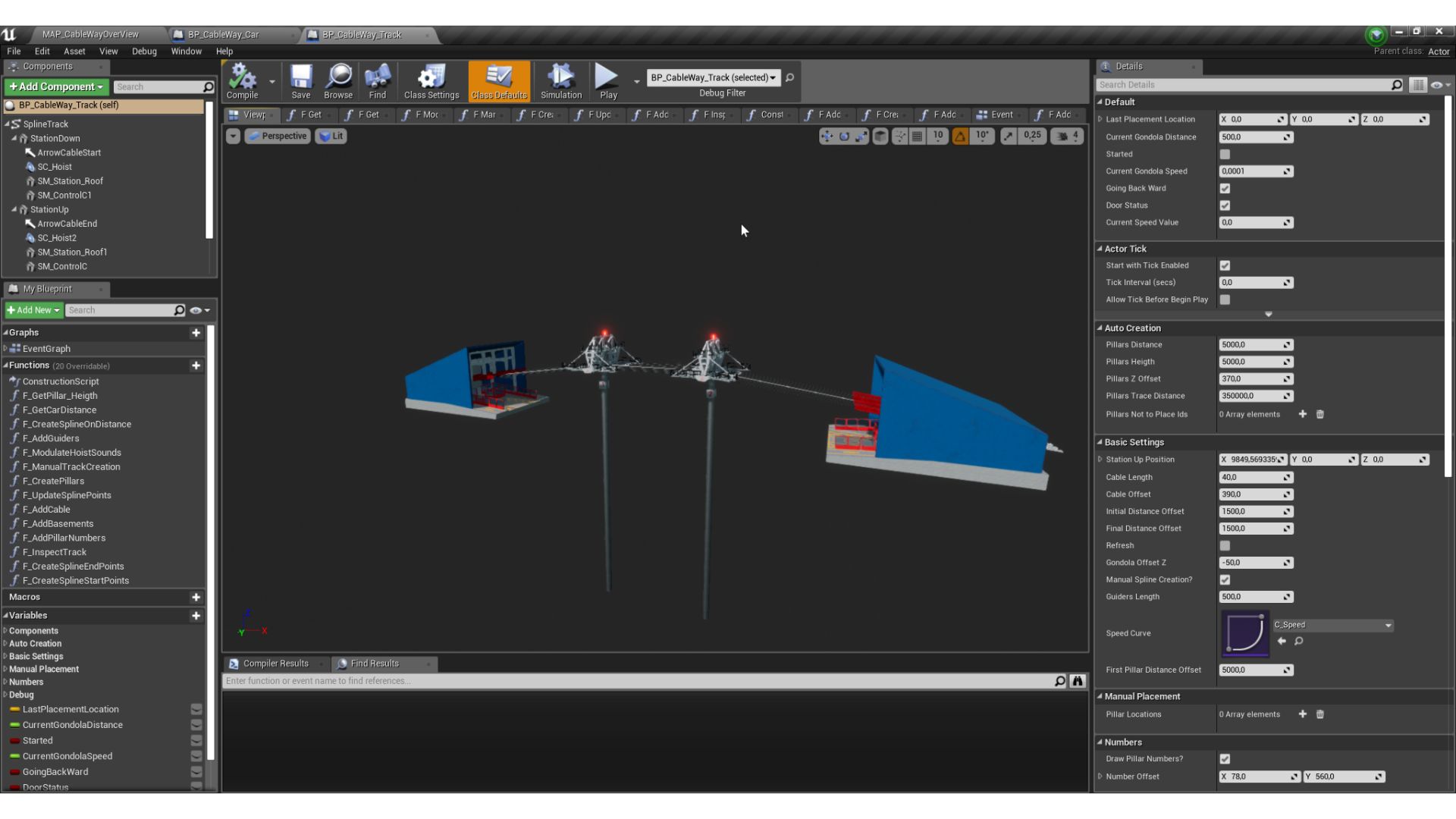Open Details property matrix grid icon
The height and width of the screenshot is (819, 1456).
(1417, 85)
